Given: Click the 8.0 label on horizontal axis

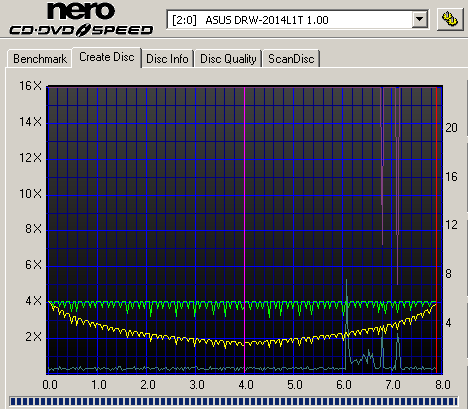Looking at the screenshot, I should point(443,385).
